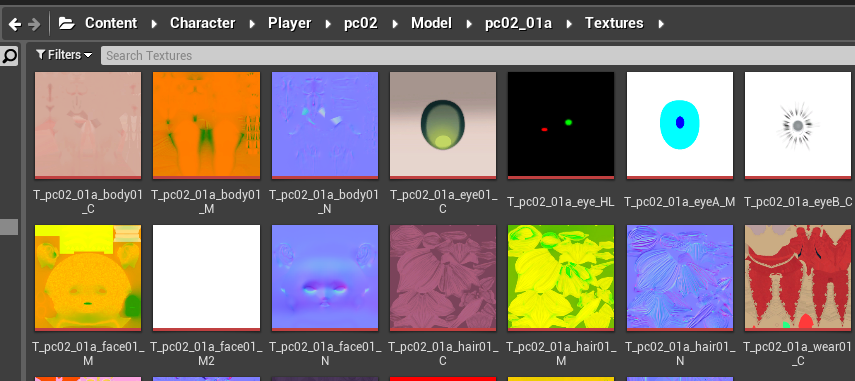The height and width of the screenshot is (381, 855).
Task: Expand the arrow after Model
Action: [468, 24]
